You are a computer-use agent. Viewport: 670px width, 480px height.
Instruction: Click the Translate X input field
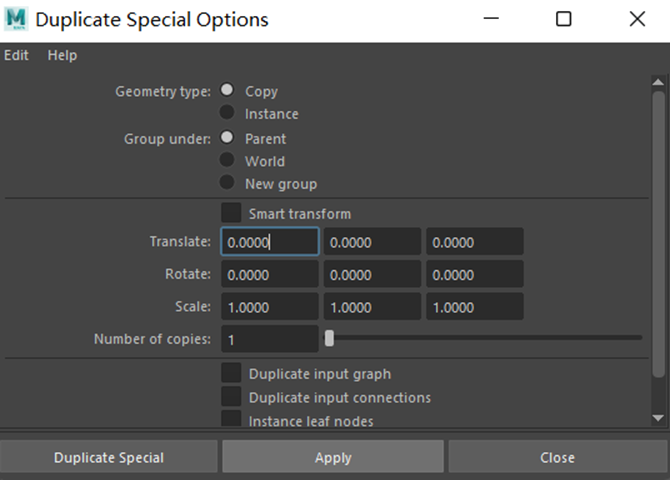270,242
